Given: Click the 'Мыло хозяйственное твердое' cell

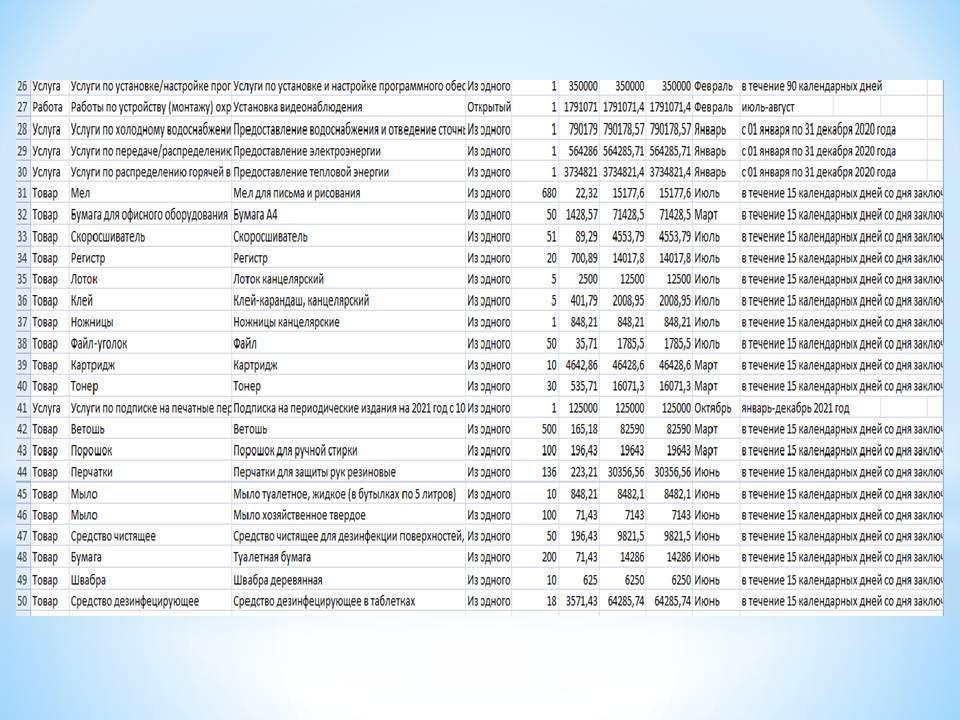Looking at the screenshot, I should click(x=299, y=515).
